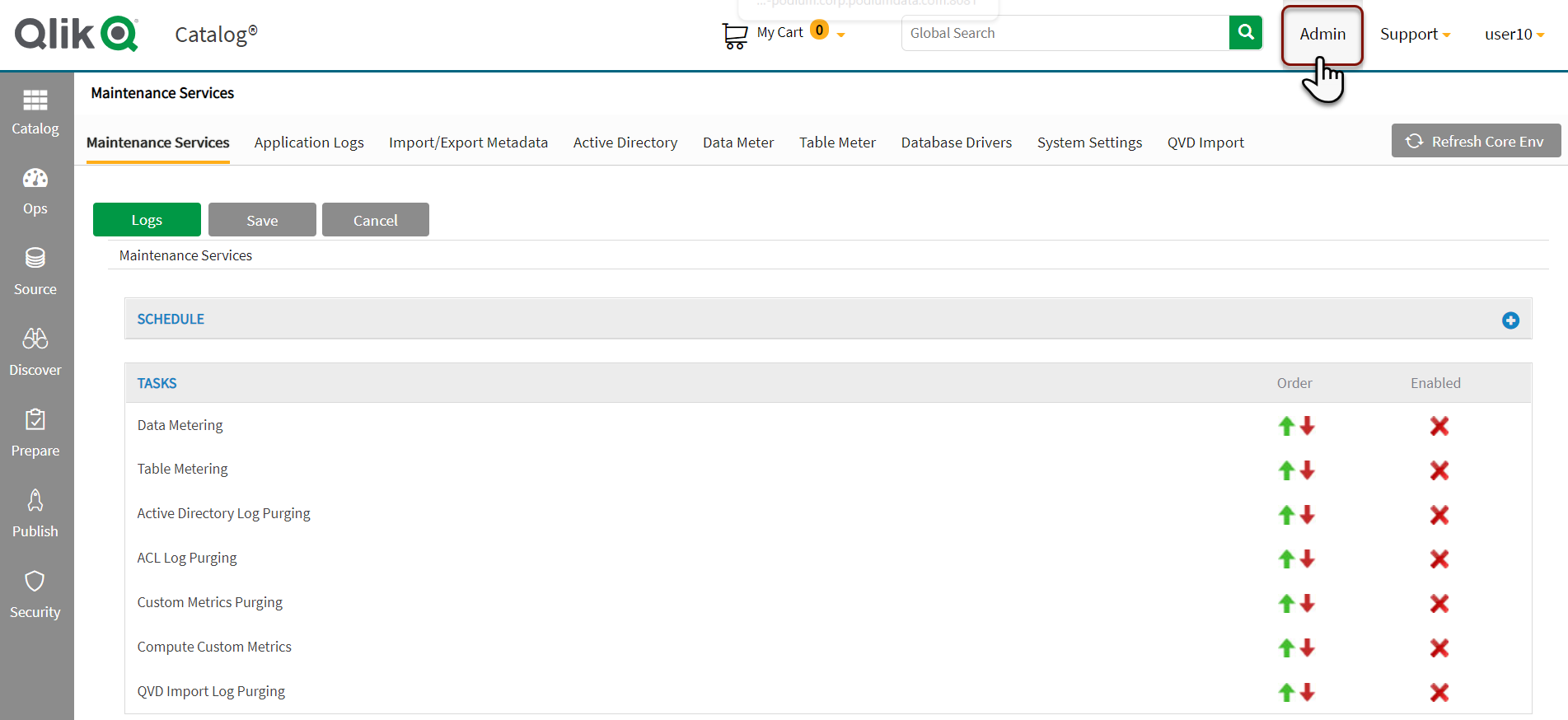
Task: Click the Data Metering task name
Action: 180,425
